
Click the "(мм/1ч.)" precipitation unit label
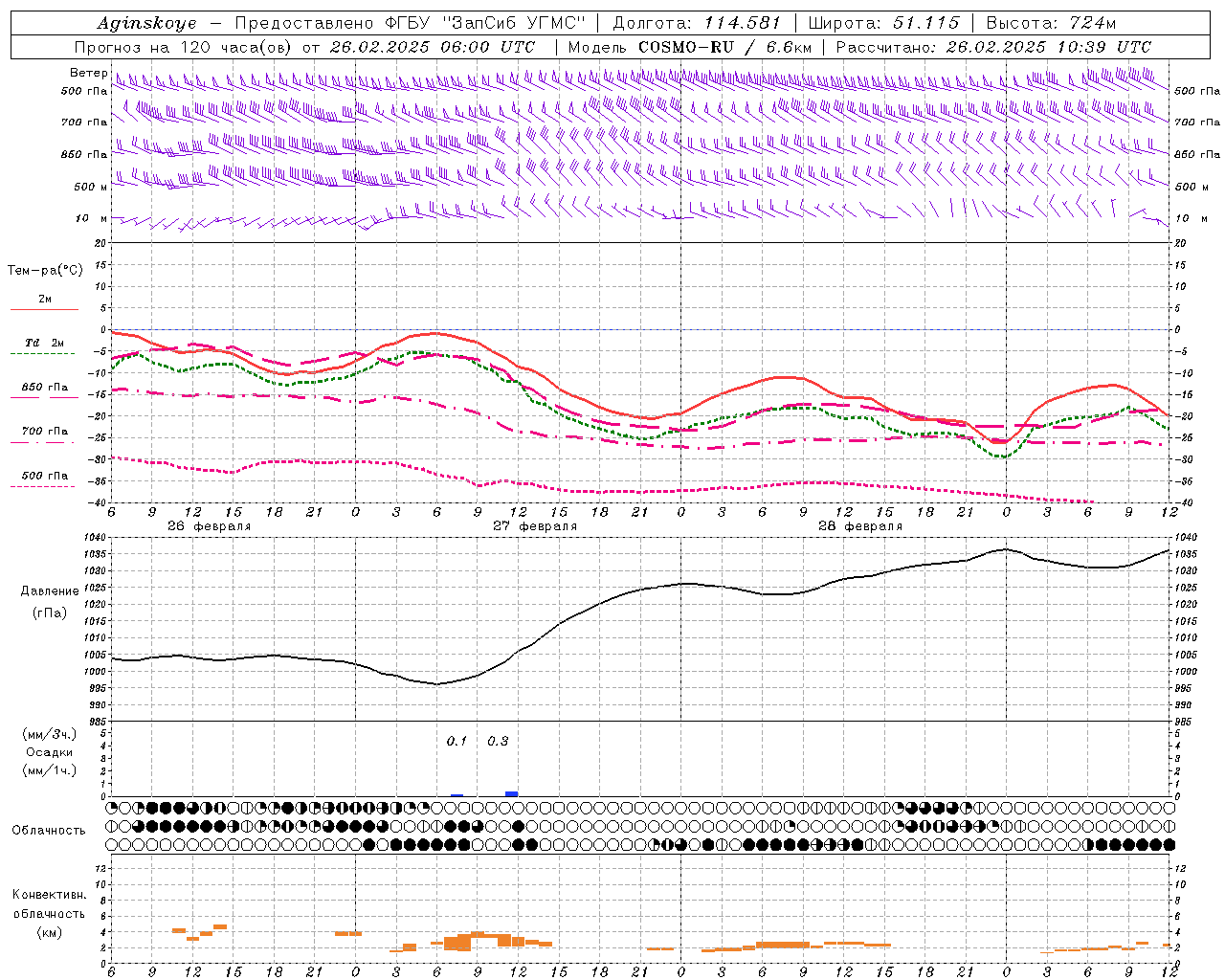[x=50, y=770]
